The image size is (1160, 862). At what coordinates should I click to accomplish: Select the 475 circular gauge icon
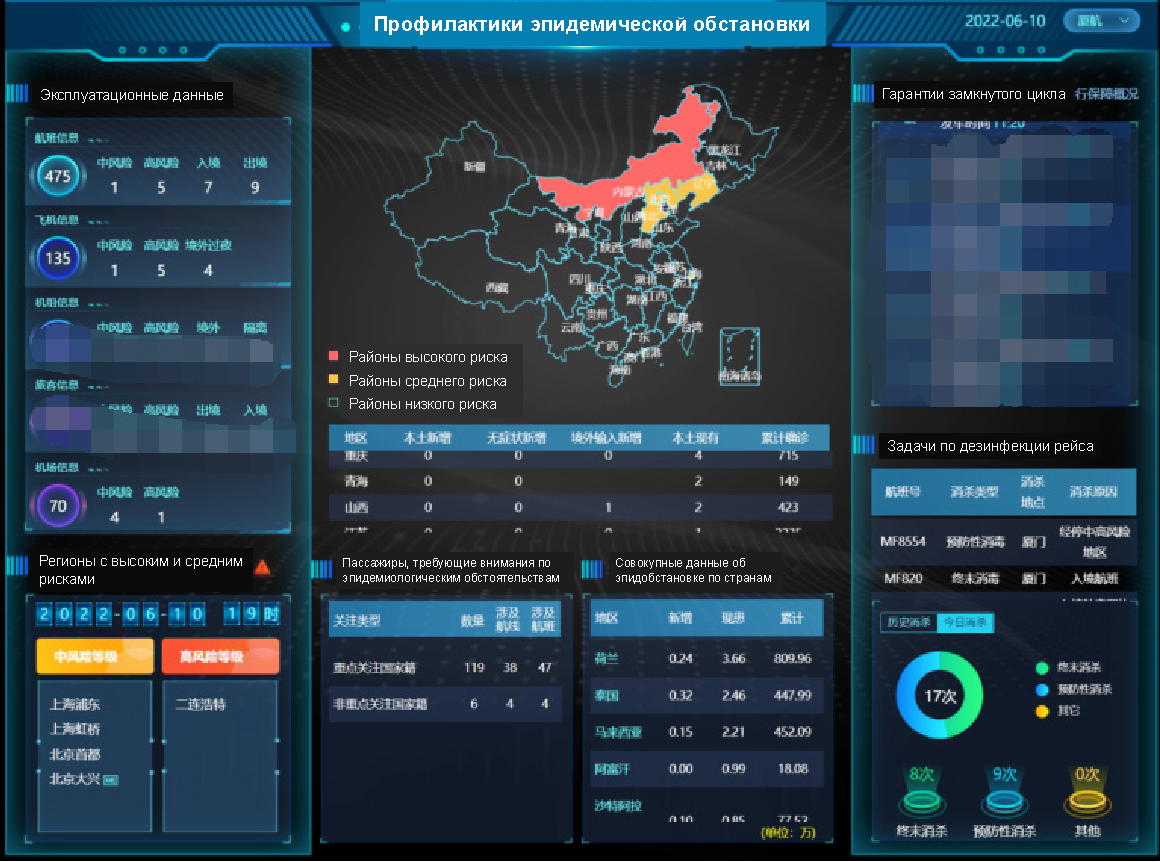click(x=58, y=177)
